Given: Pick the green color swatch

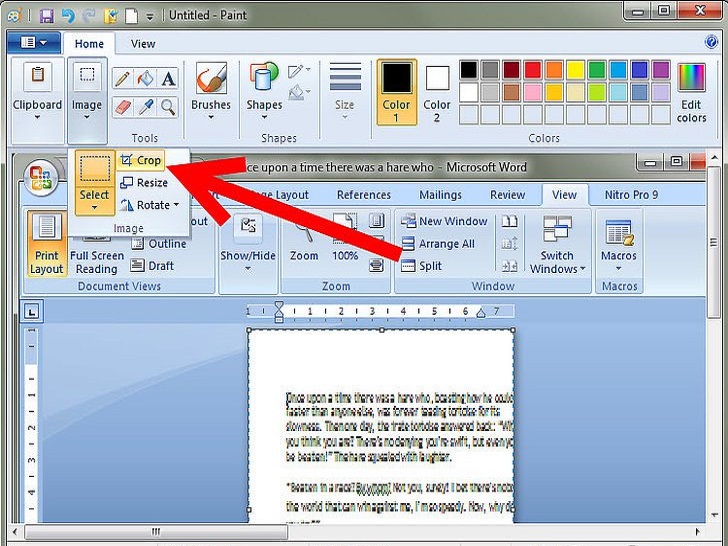Looking at the screenshot, I should 597,70.
